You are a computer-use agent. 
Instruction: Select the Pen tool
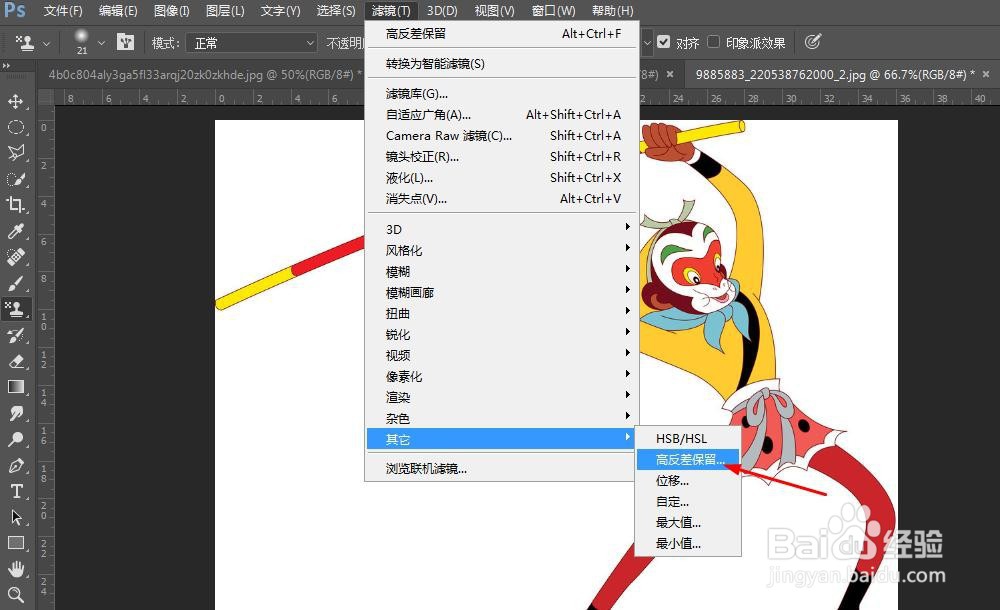coord(15,466)
